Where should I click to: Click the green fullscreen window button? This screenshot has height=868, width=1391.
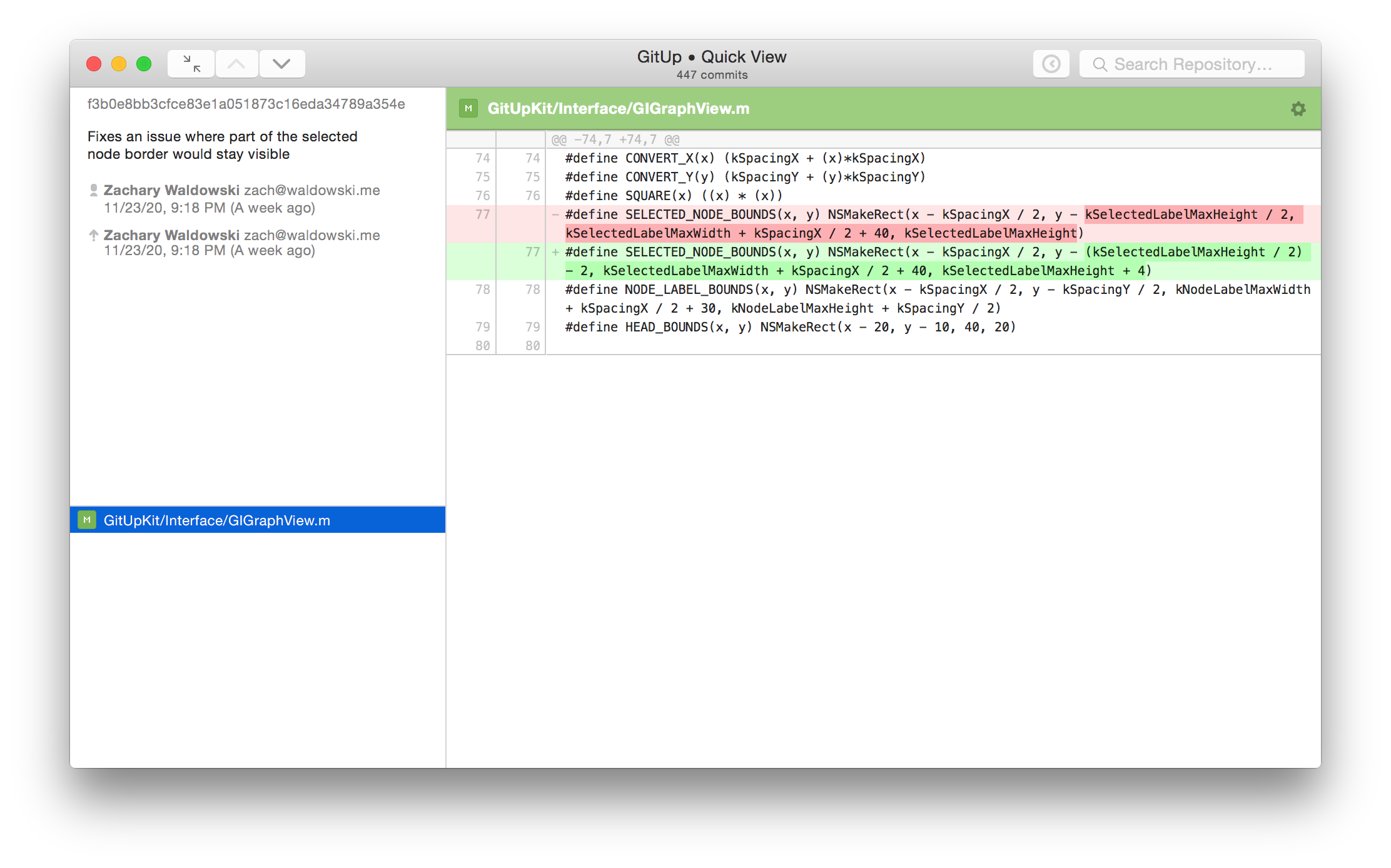[144, 64]
